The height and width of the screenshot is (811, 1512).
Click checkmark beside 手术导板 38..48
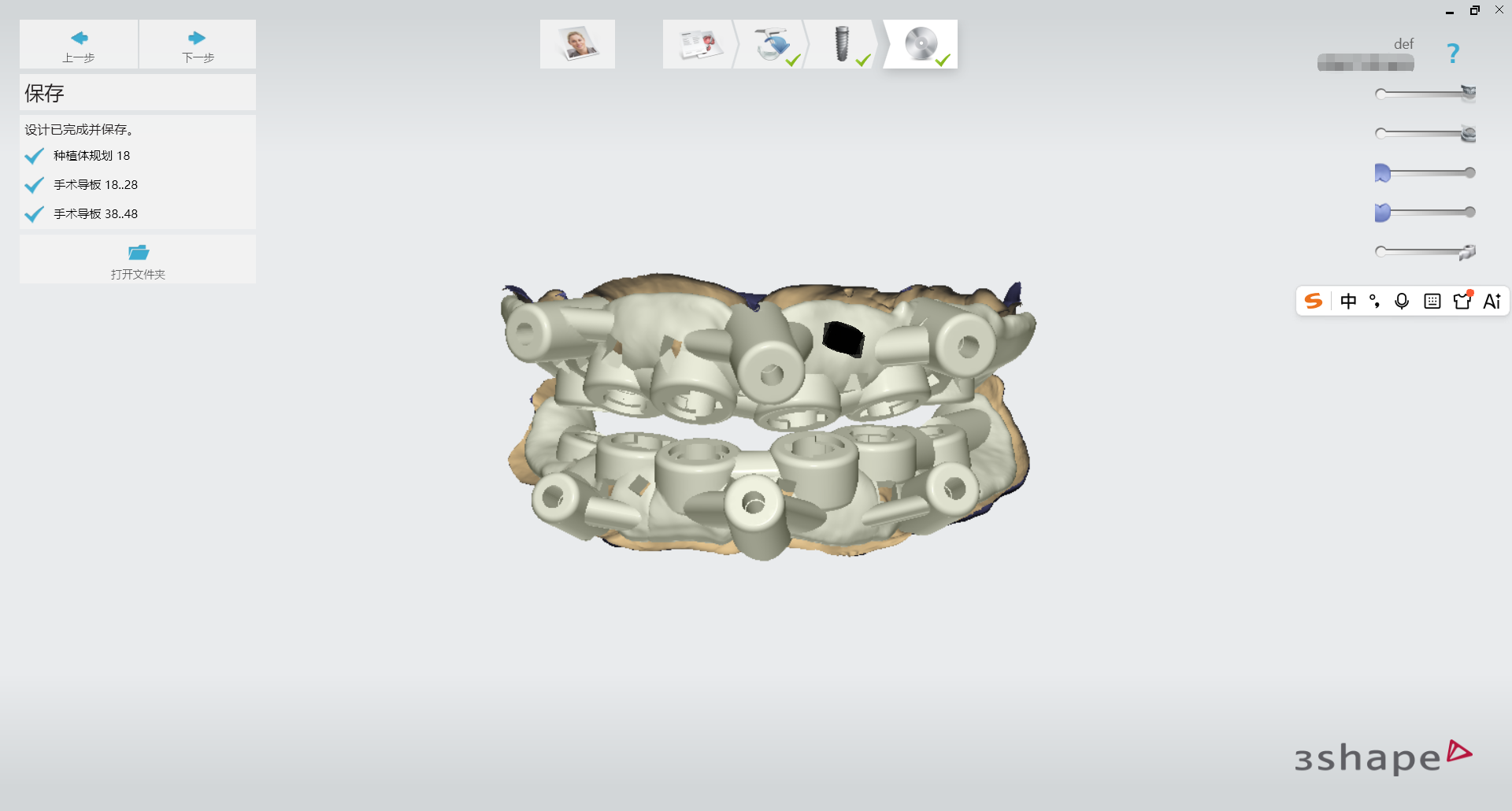pos(34,214)
